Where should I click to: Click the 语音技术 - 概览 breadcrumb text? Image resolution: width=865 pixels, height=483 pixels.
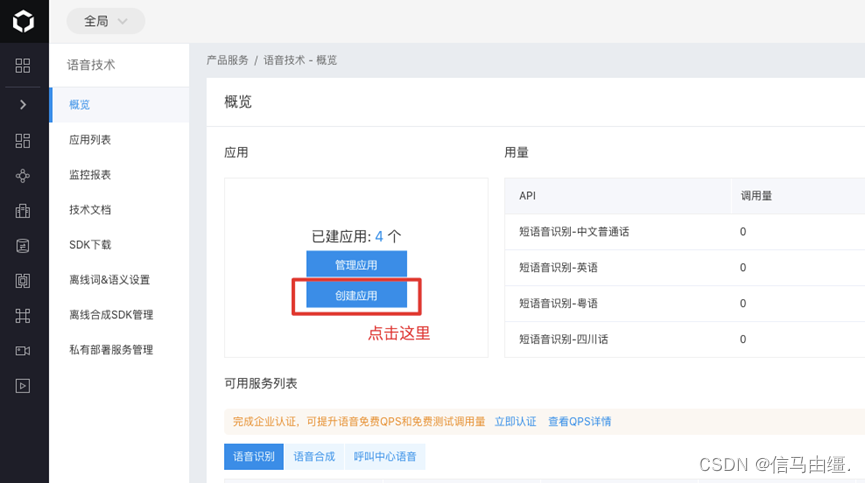click(300, 60)
